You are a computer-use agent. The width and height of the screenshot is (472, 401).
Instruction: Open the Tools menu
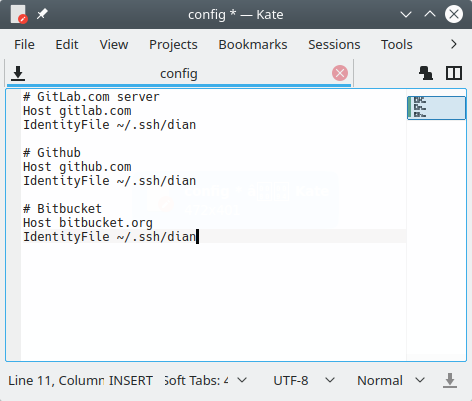pos(397,44)
